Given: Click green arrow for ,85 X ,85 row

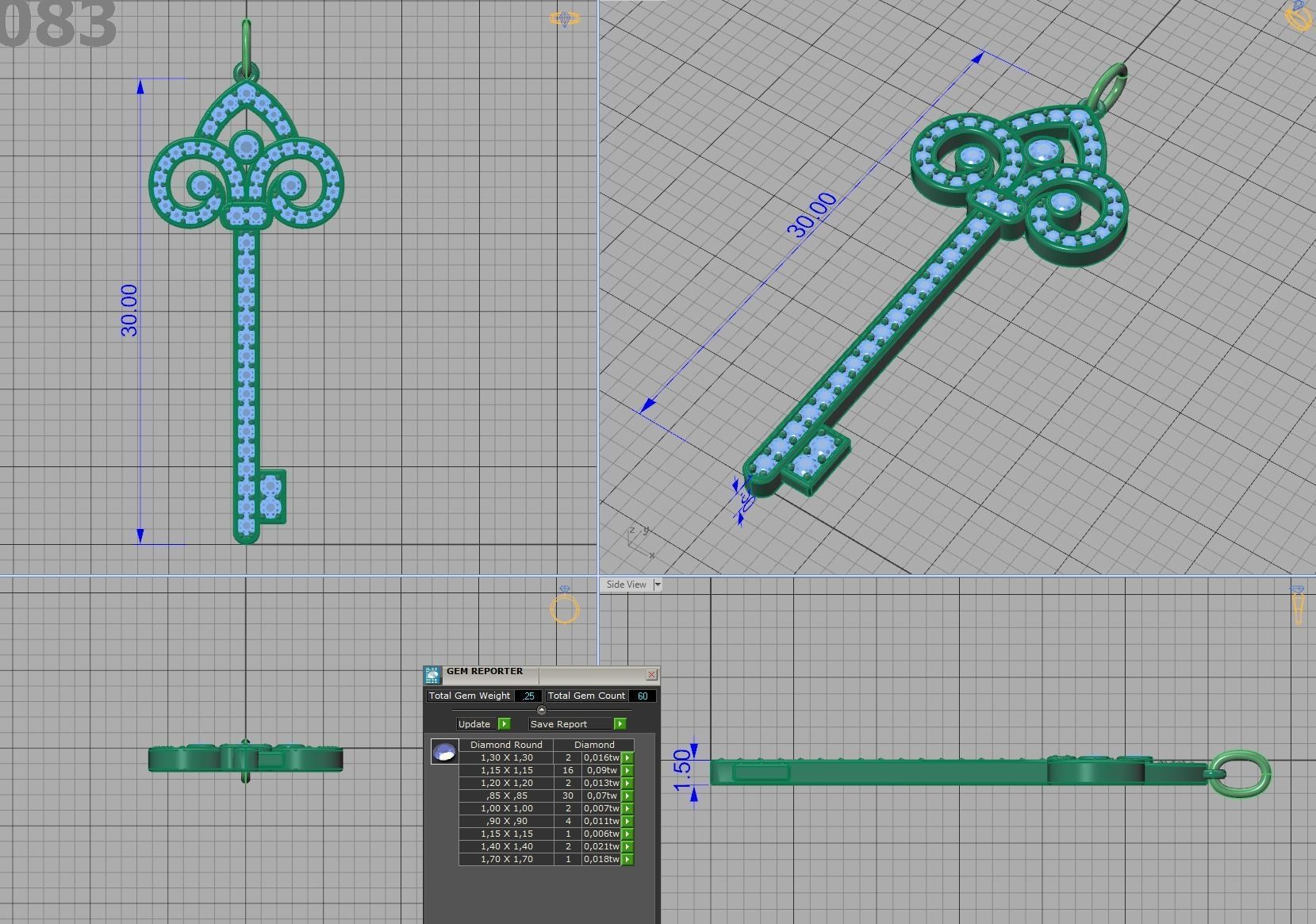Looking at the screenshot, I should click(627, 796).
